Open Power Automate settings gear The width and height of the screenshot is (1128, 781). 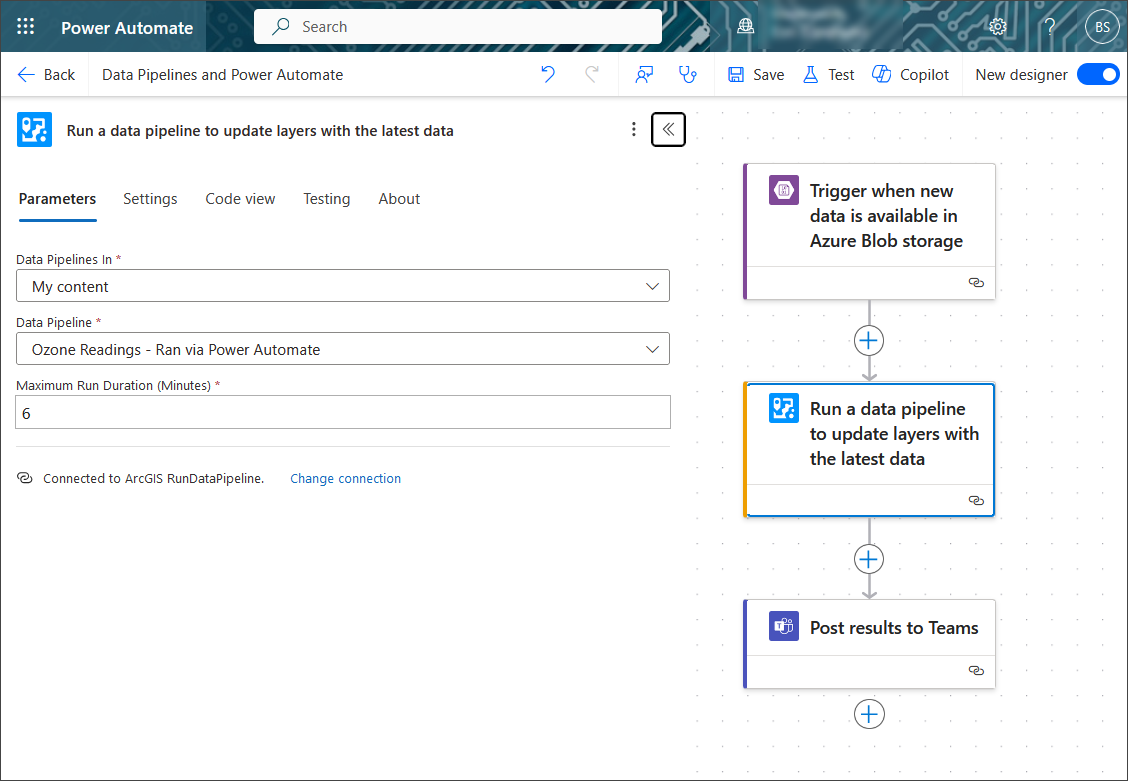click(x=997, y=26)
